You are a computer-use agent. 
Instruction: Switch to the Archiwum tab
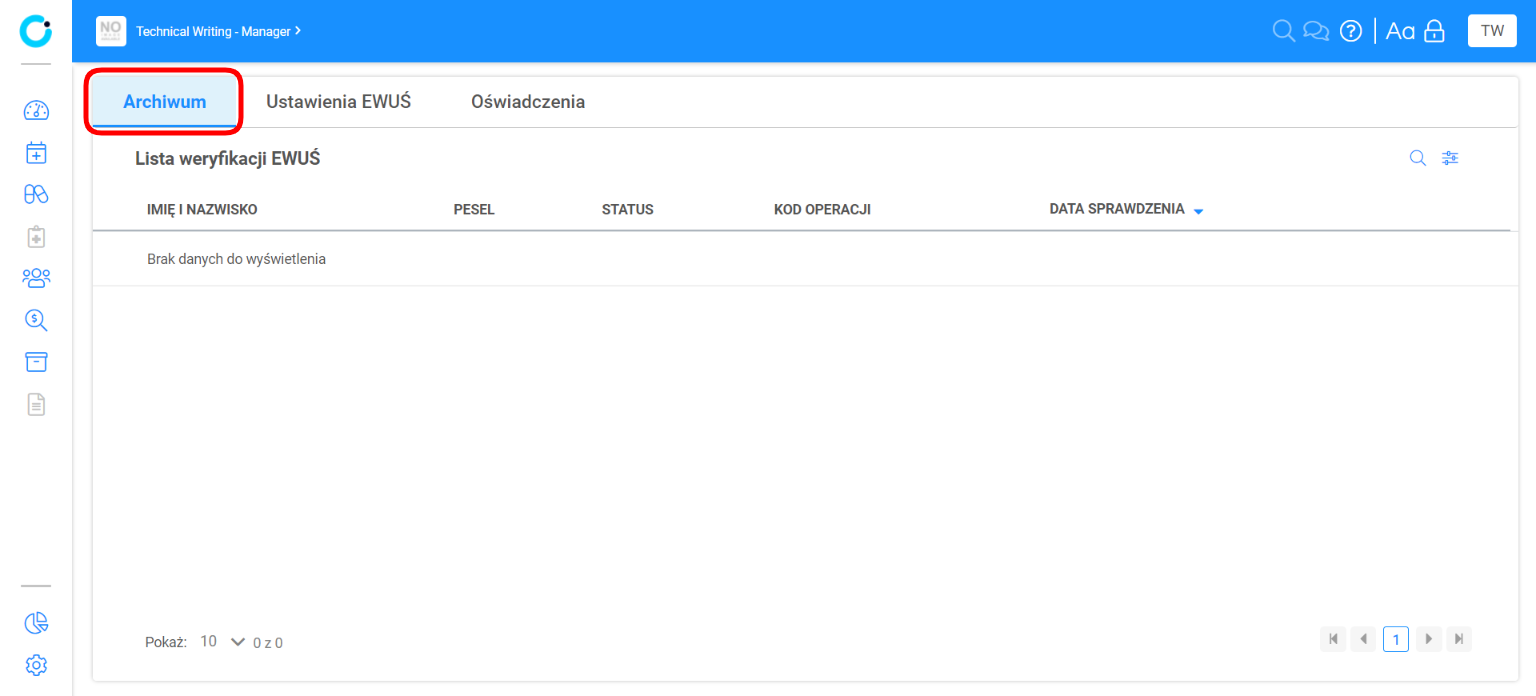tap(165, 102)
